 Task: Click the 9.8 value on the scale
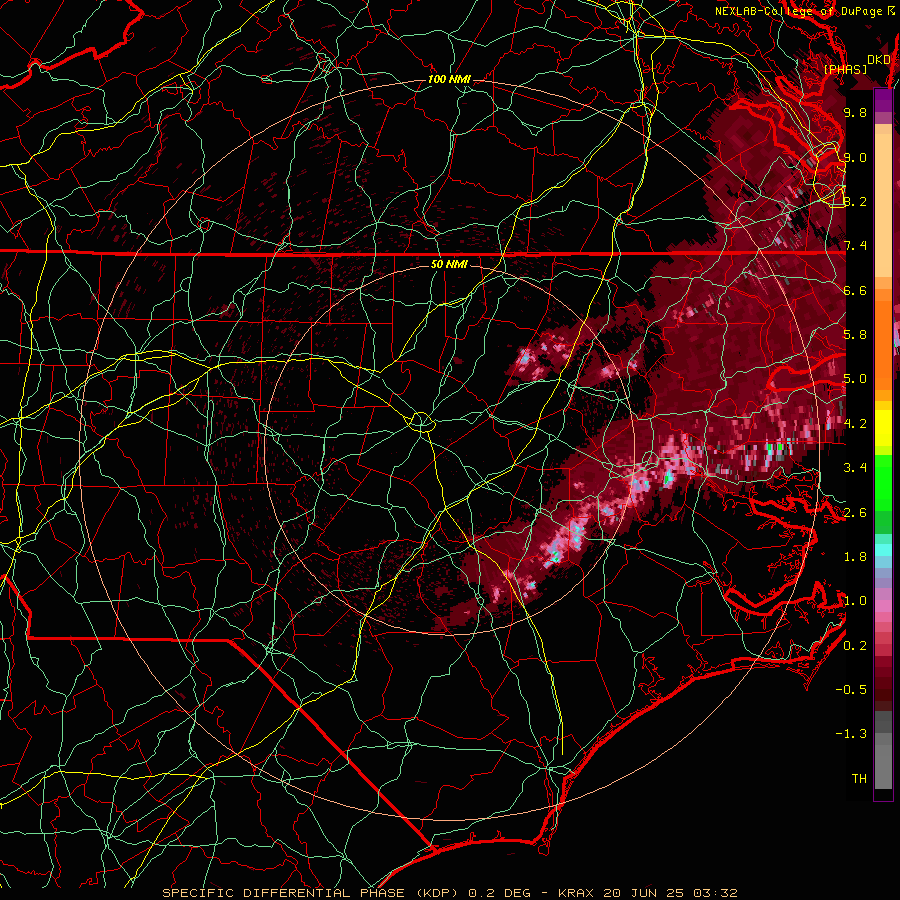coord(855,112)
